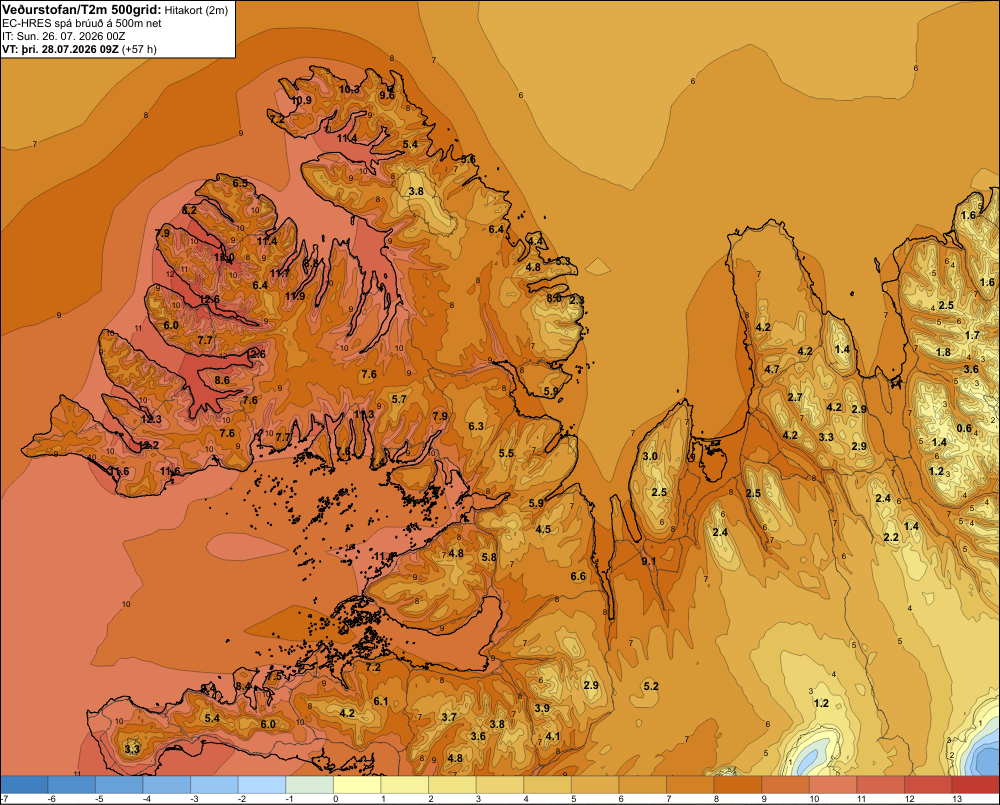Screen dimensions: 1000x805
Task: Click the 2.3 temperature value
Action: click(x=577, y=300)
